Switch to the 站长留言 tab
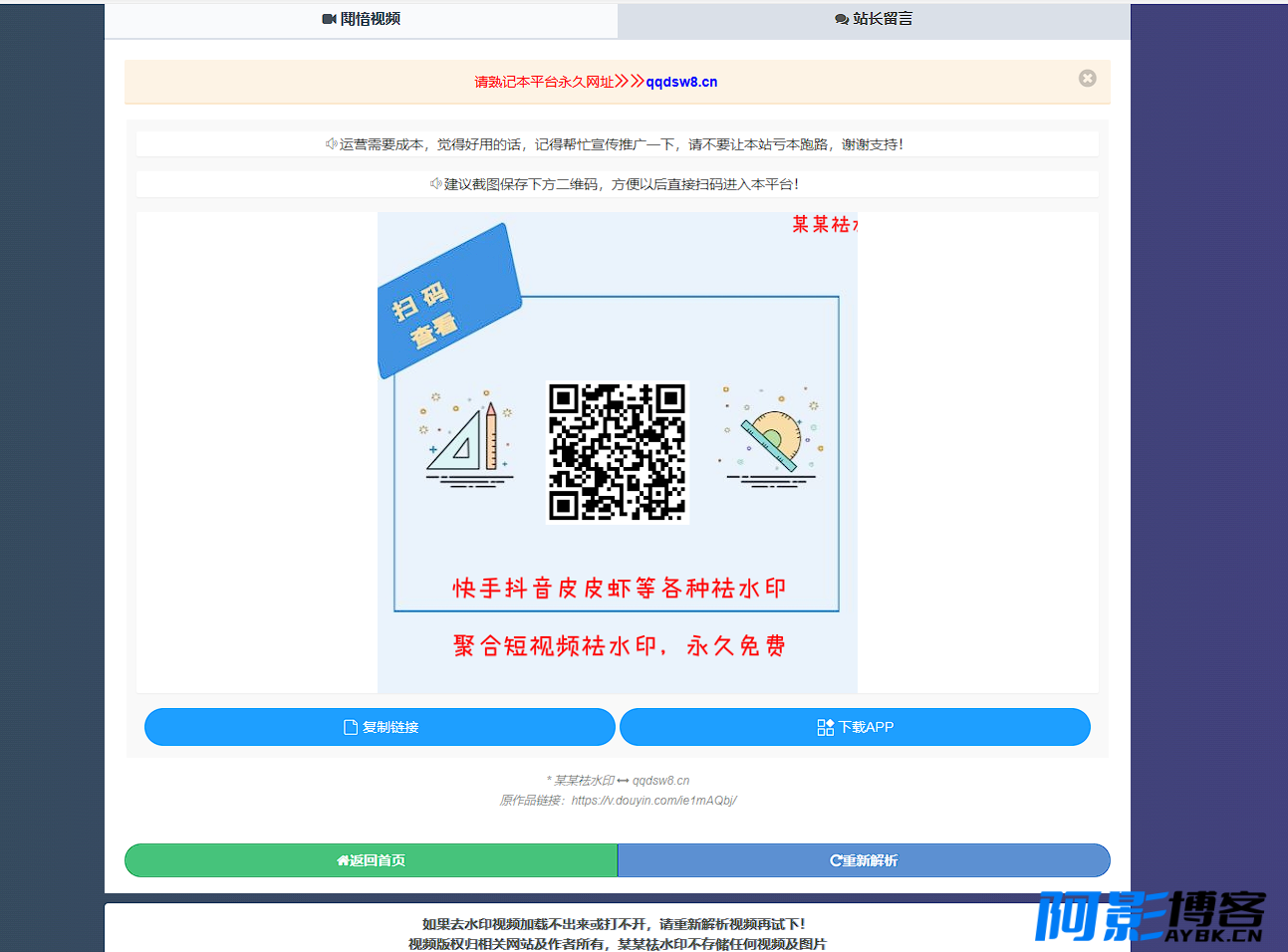 click(x=874, y=20)
